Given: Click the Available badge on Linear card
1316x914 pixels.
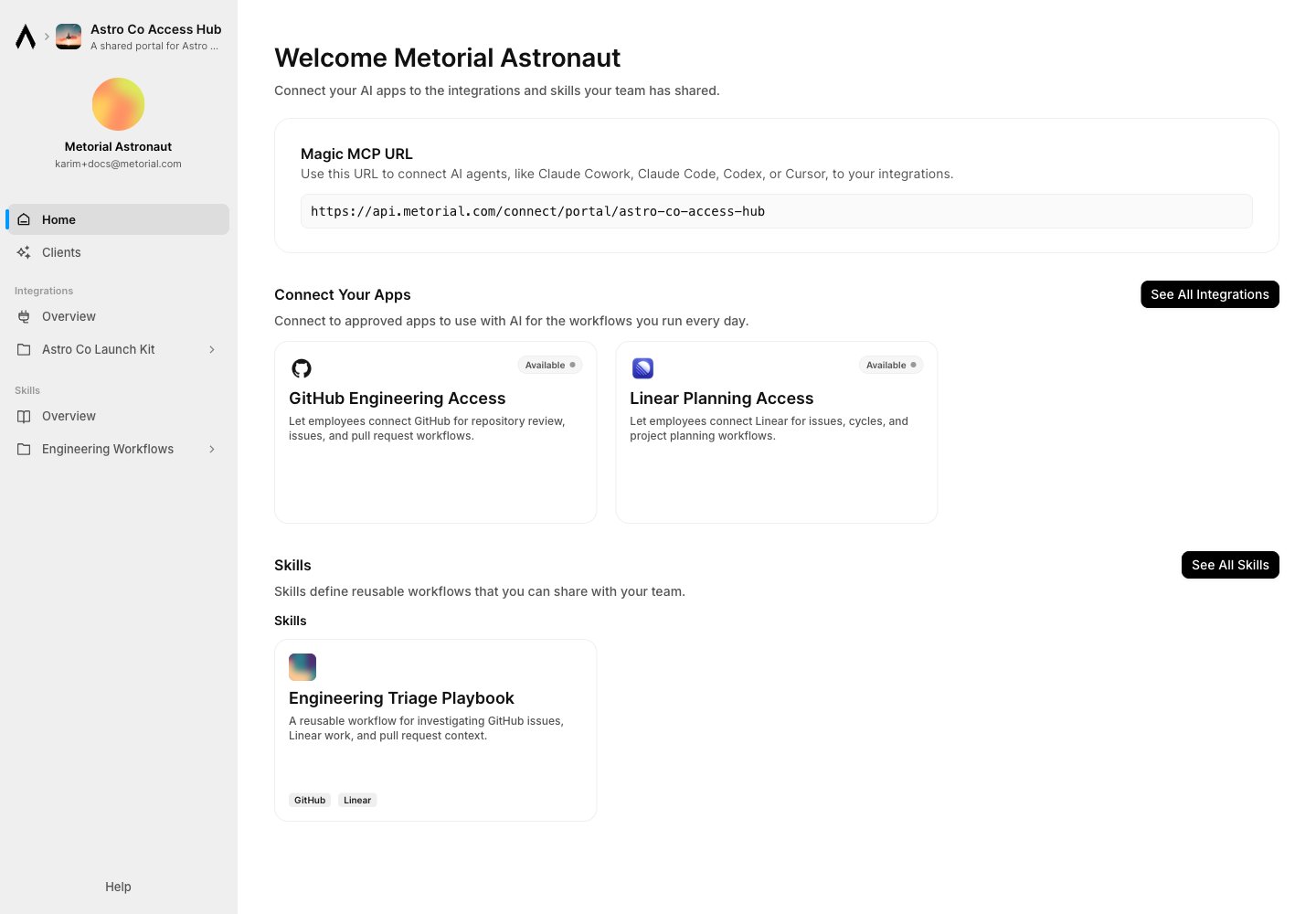Looking at the screenshot, I should [891, 365].
